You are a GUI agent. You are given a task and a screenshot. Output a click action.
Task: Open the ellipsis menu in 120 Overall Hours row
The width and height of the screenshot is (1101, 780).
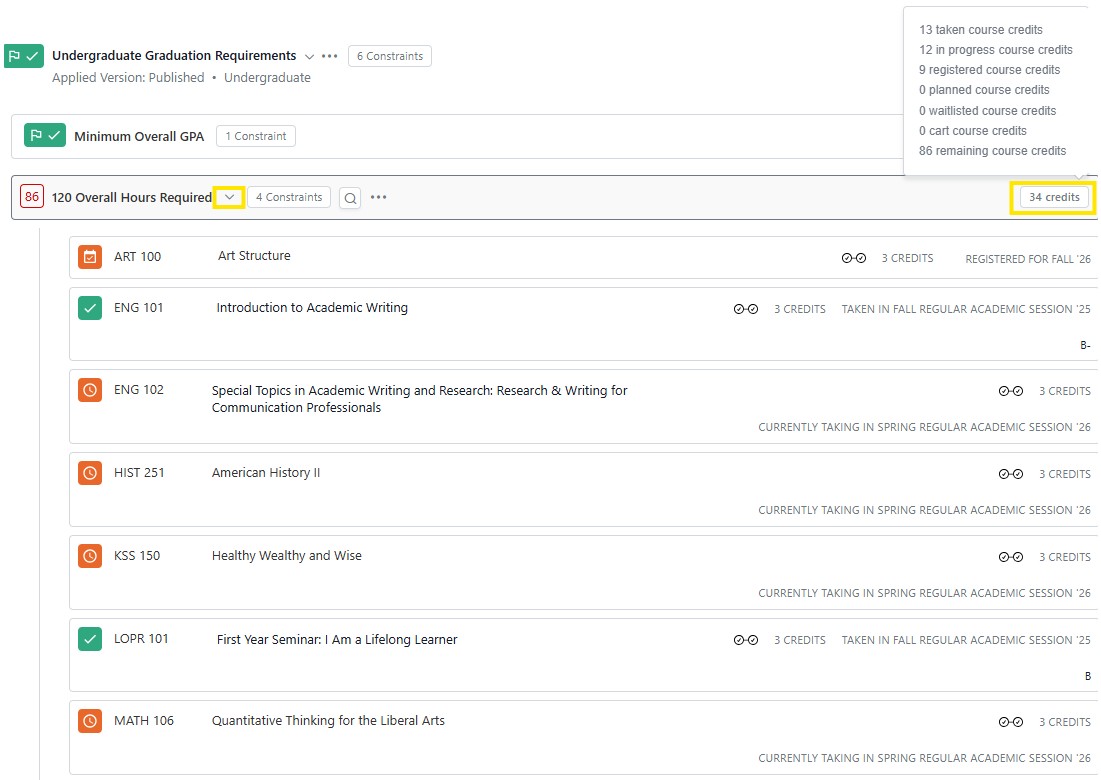[378, 197]
